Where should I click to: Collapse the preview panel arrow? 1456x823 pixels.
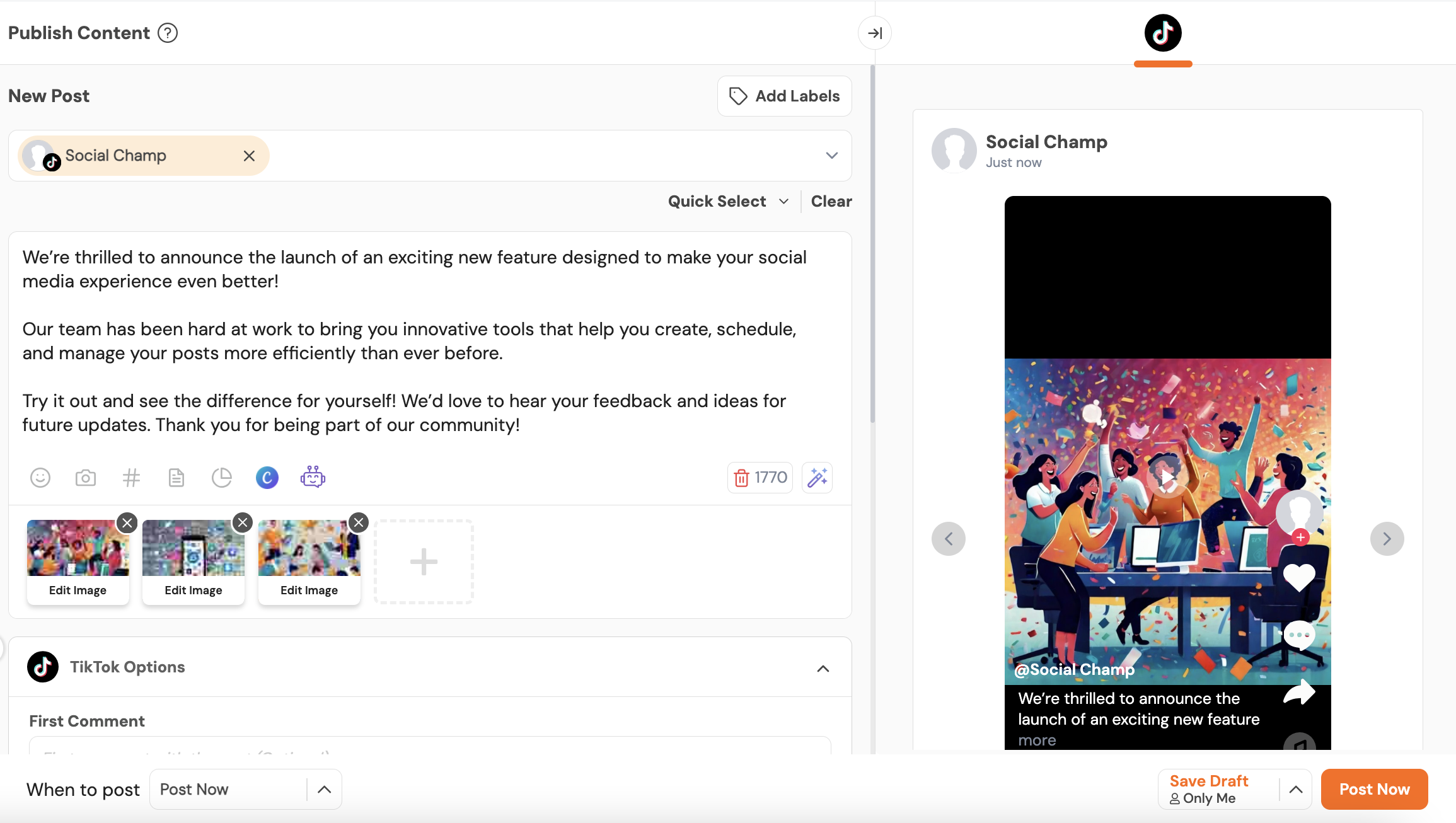[875, 33]
